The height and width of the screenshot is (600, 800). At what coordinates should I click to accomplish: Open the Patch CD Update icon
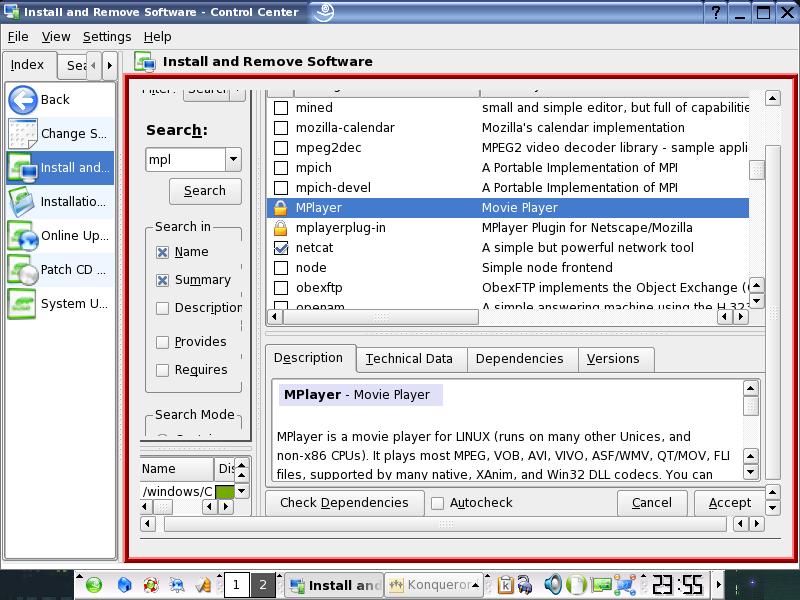coord(23,269)
